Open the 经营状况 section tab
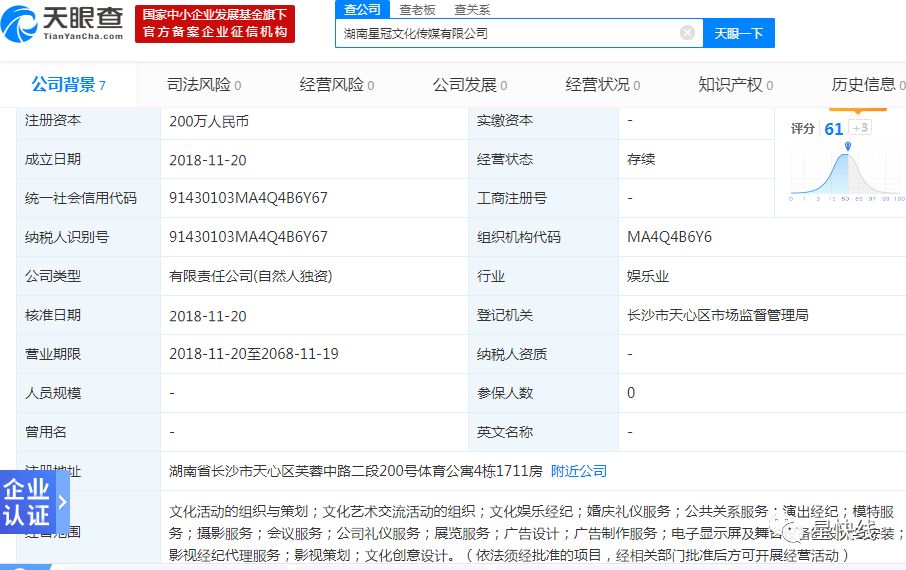906x570 pixels. coord(603,85)
